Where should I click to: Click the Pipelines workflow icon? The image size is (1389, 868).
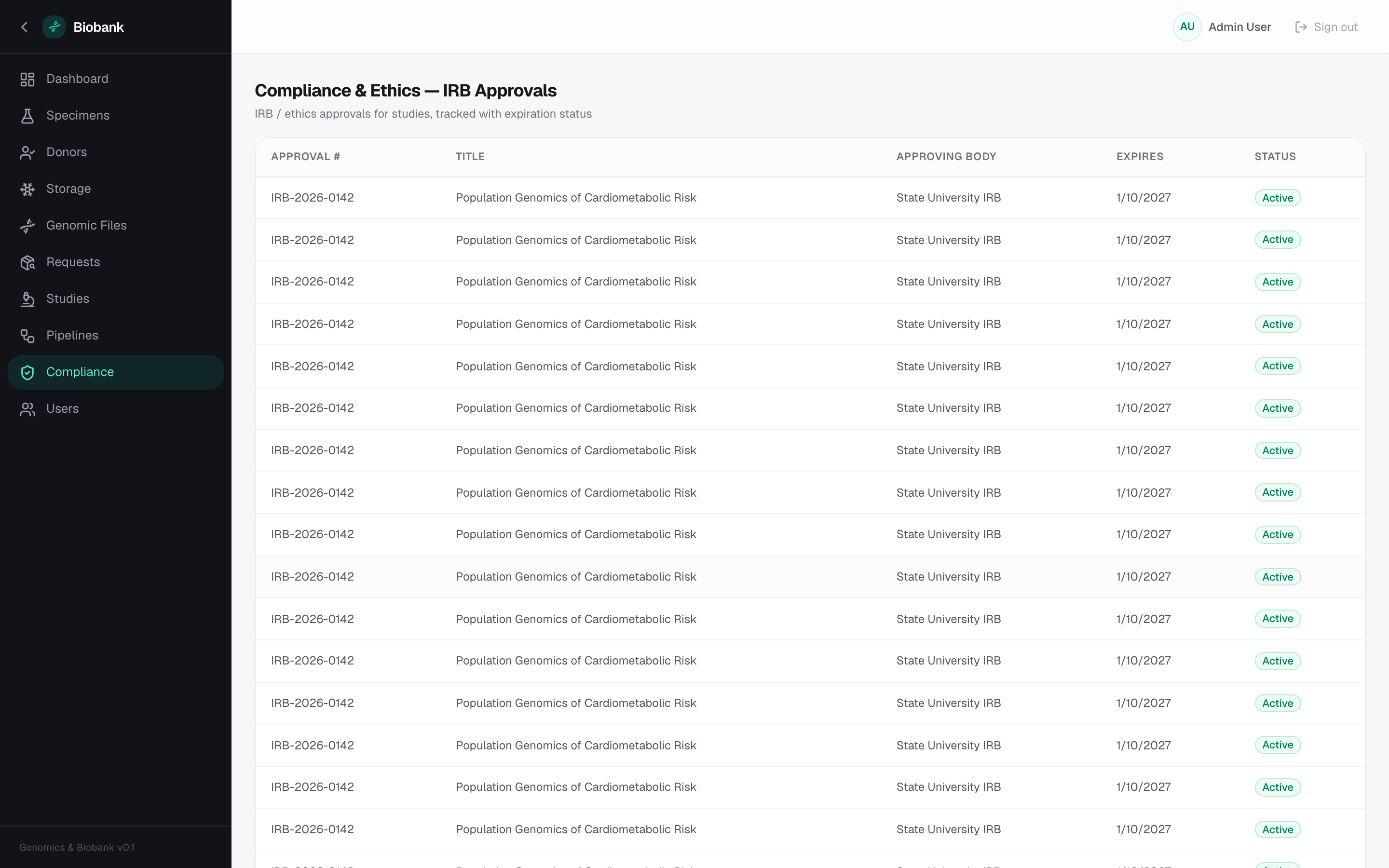click(x=27, y=336)
